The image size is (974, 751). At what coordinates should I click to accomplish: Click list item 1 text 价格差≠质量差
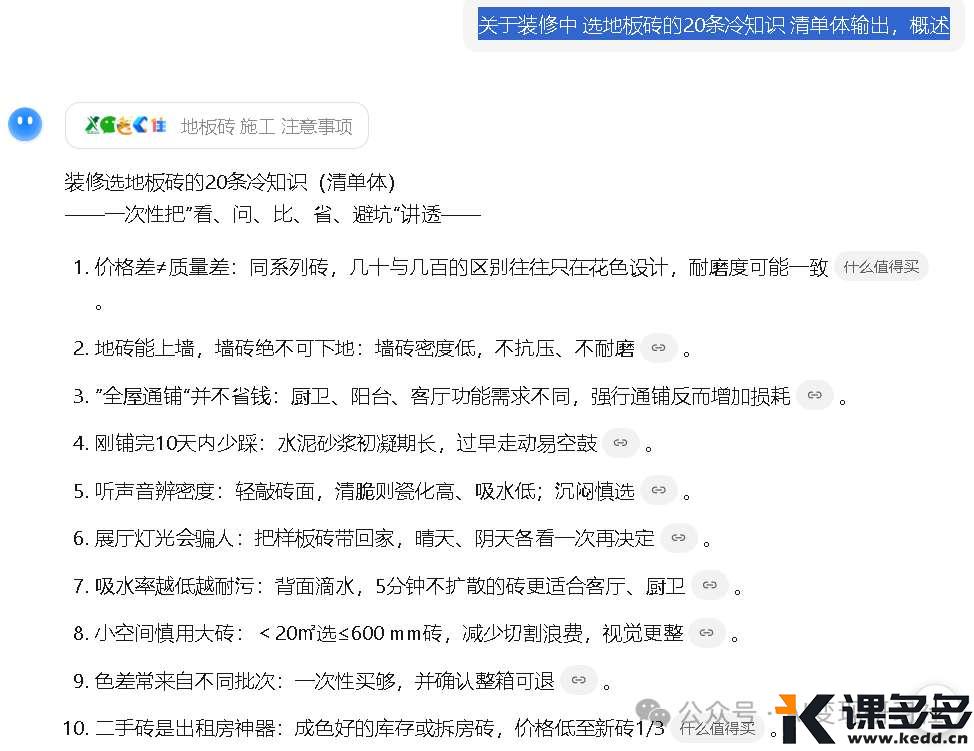pyautogui.click(x=167, y=267)
